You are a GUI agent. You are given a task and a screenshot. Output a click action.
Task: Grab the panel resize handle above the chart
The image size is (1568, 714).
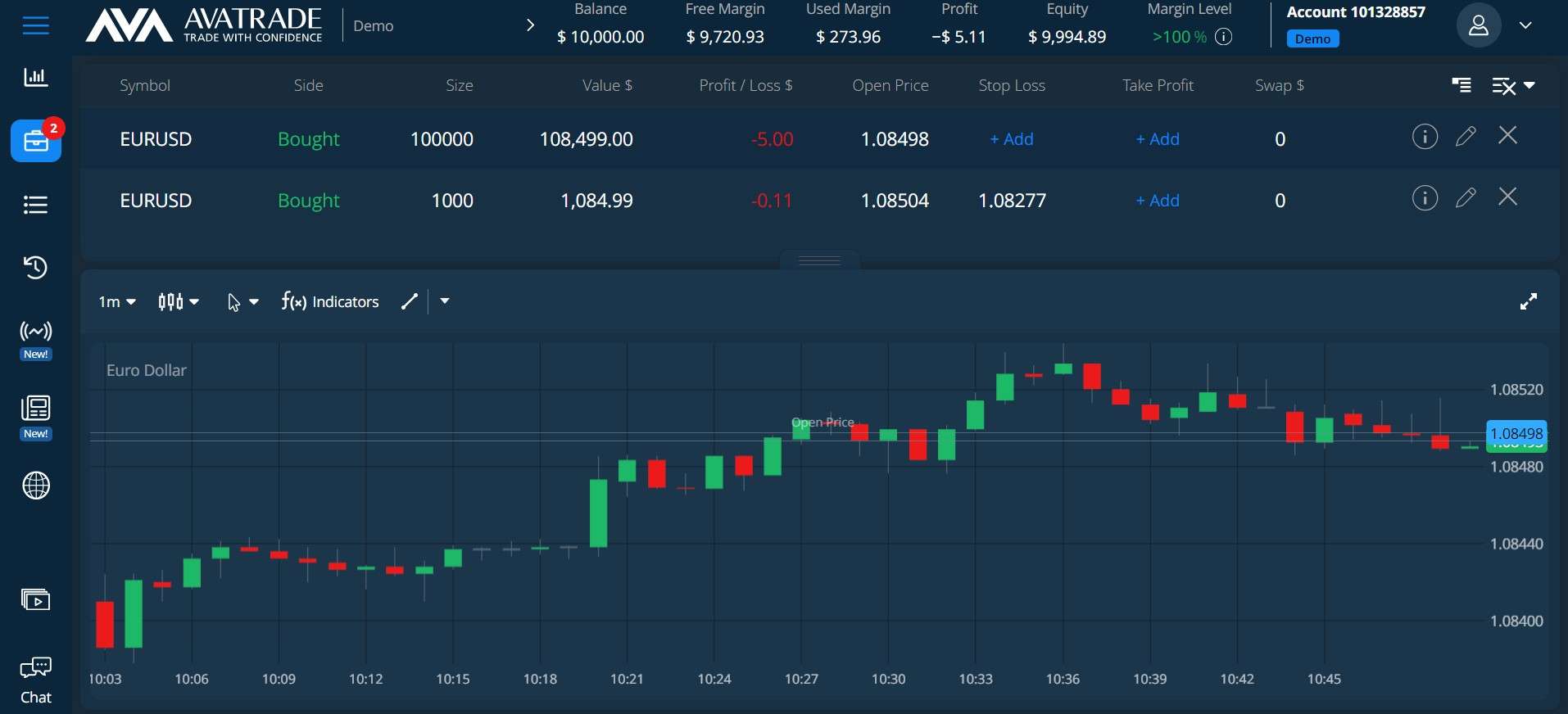[820, 260]
